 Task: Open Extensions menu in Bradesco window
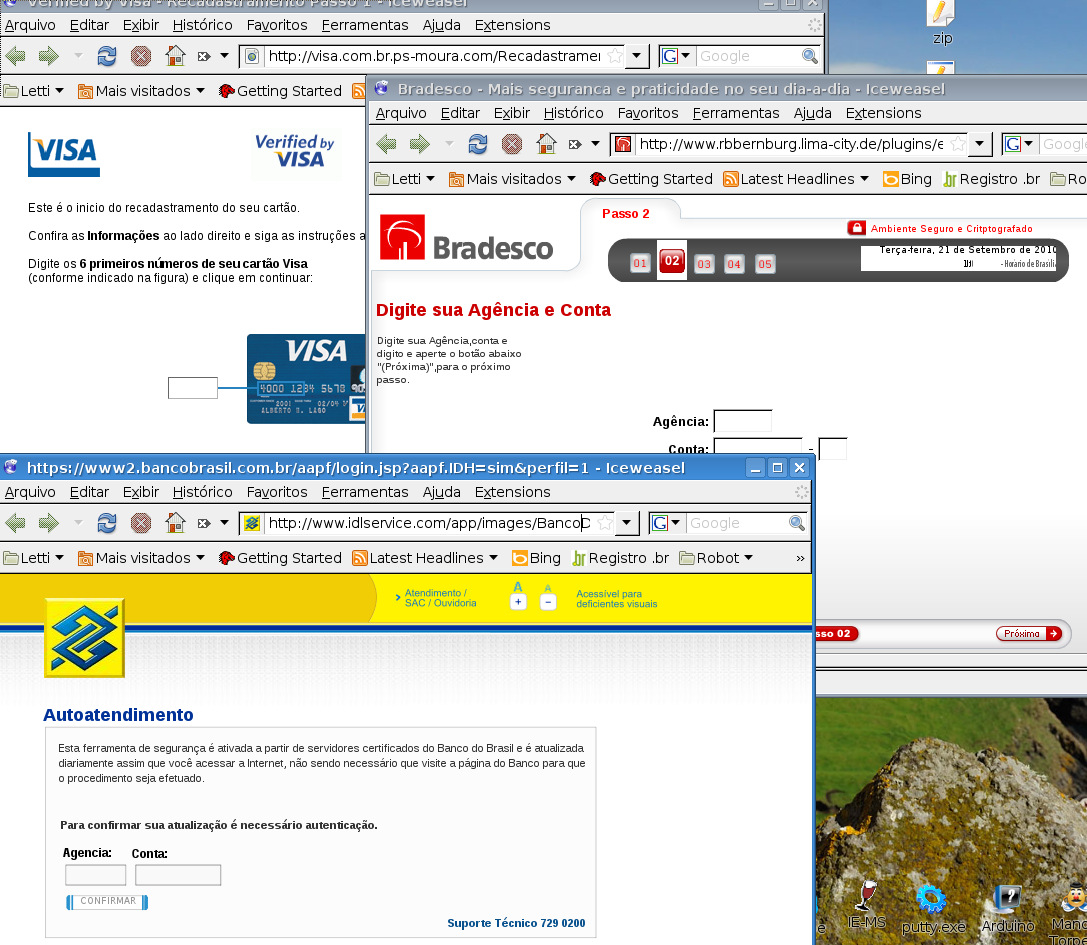tap(883, 113)
